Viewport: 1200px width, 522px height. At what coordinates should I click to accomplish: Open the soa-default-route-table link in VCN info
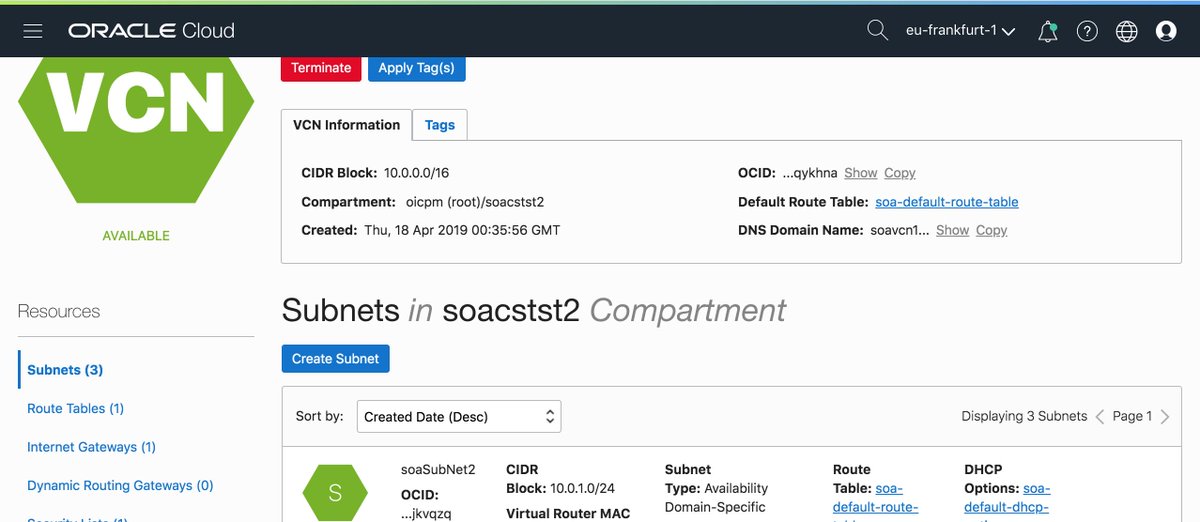click(x=947, y=202)
